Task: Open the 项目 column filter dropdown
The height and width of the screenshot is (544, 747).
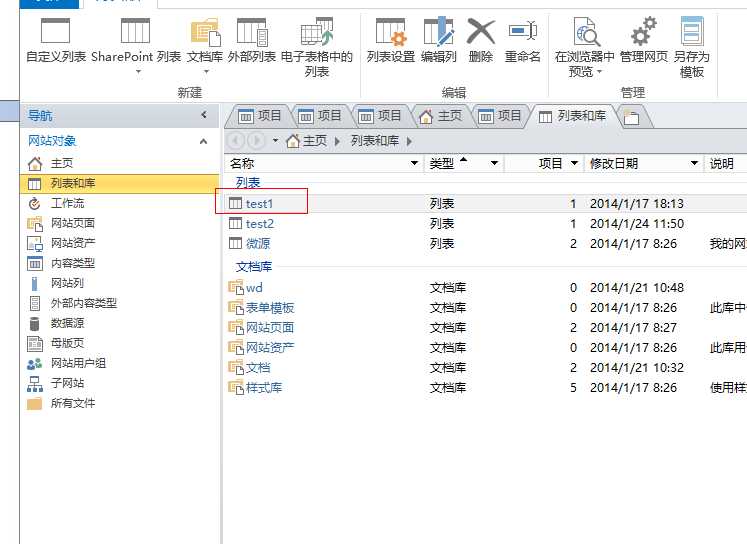Action: [x=575, y=163]
